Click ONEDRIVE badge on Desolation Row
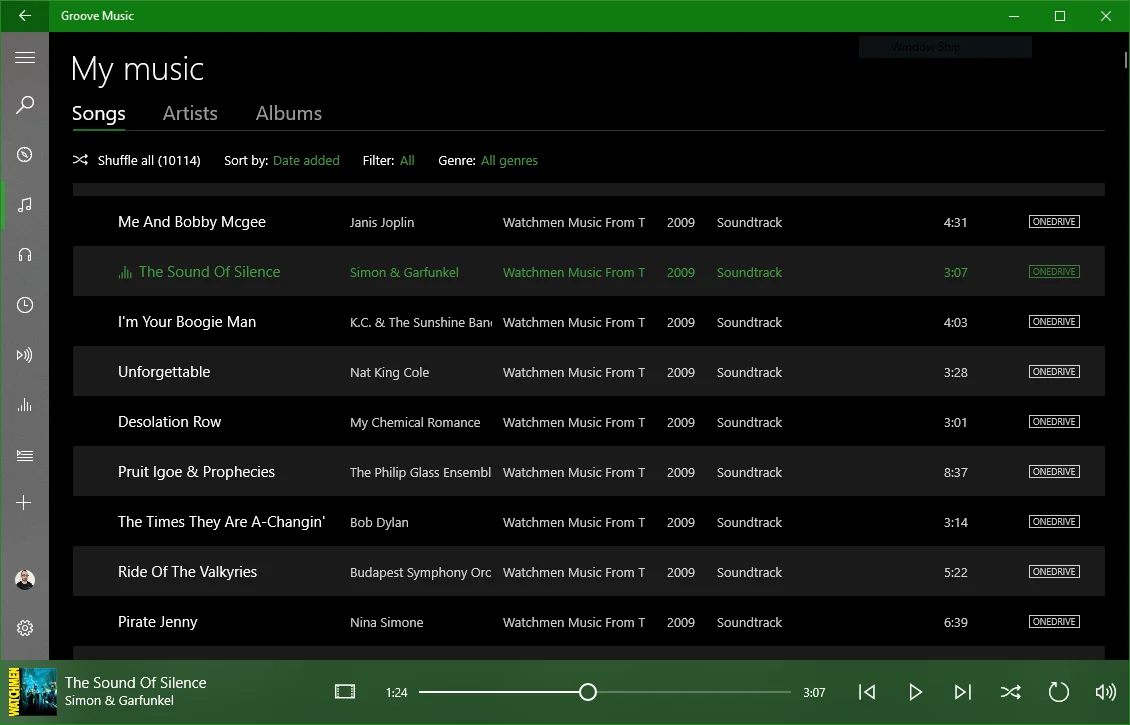The height and width of the screenshot is (725, 1130). pos(1054,422)
